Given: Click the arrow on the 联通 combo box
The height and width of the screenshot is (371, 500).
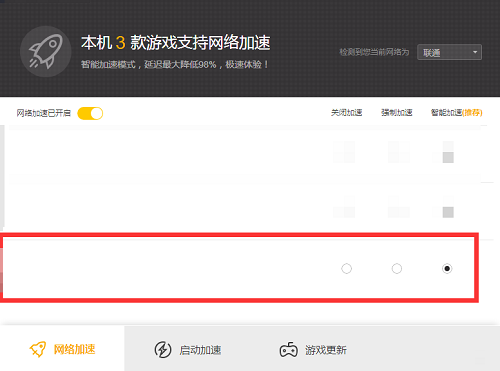Looking at the screenshot, I should click(x=475, y=52).
